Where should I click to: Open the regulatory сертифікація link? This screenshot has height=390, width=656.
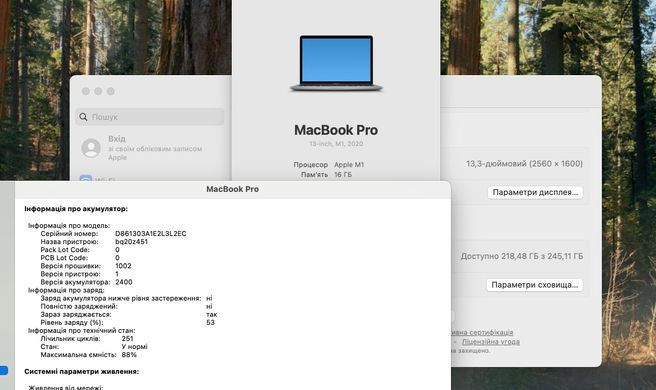click(482, 332)
